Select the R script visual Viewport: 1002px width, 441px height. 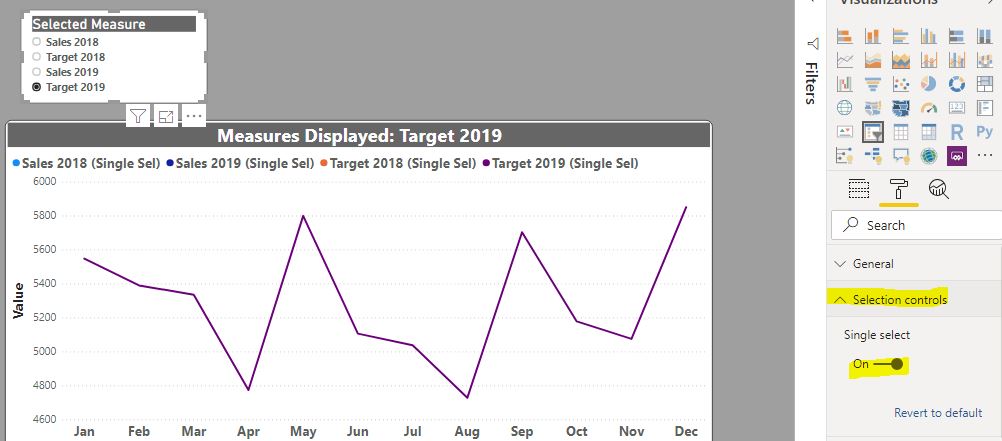point(957,132)
